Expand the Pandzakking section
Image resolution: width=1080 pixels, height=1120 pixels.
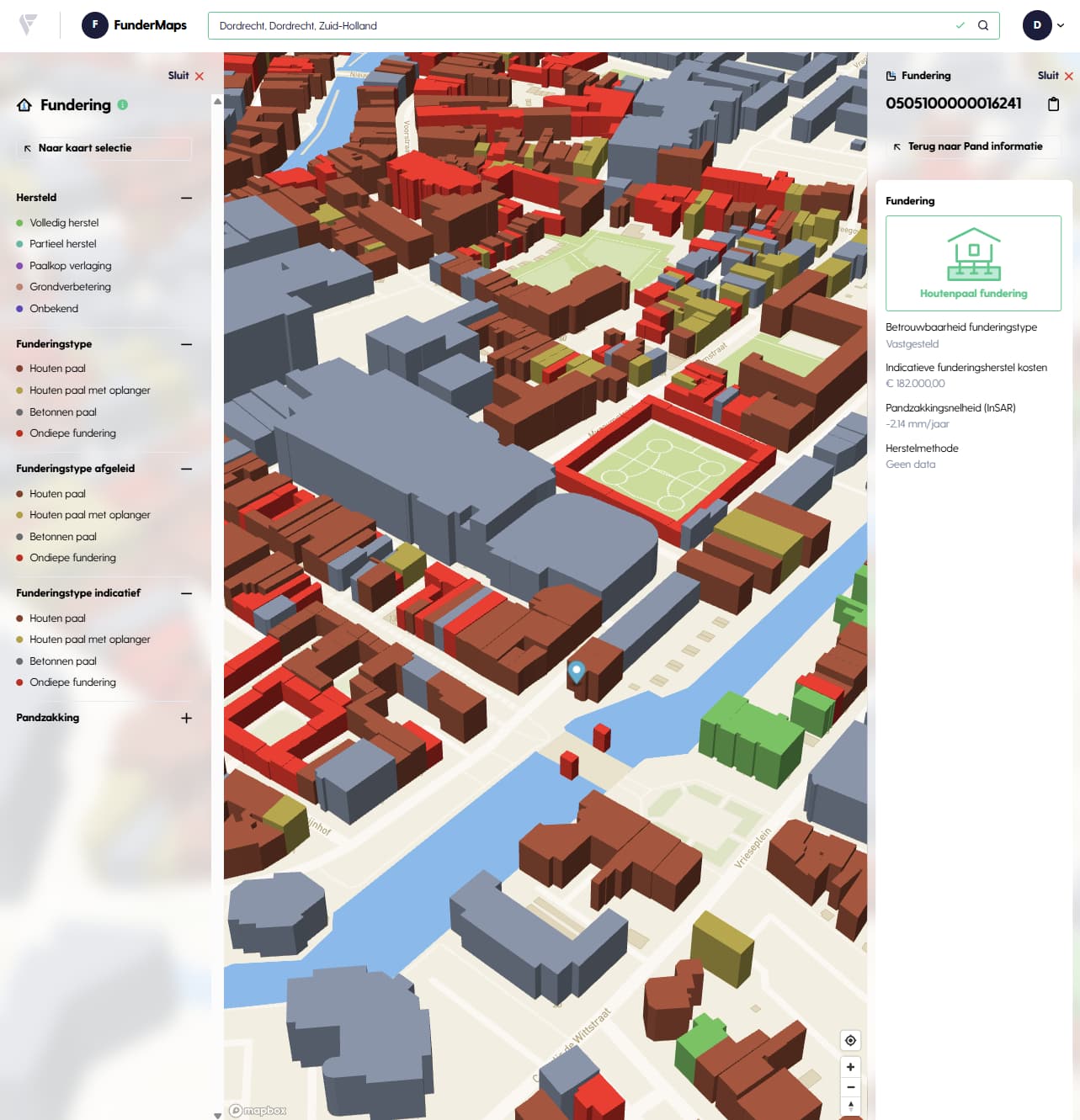[x=186, y=719]
